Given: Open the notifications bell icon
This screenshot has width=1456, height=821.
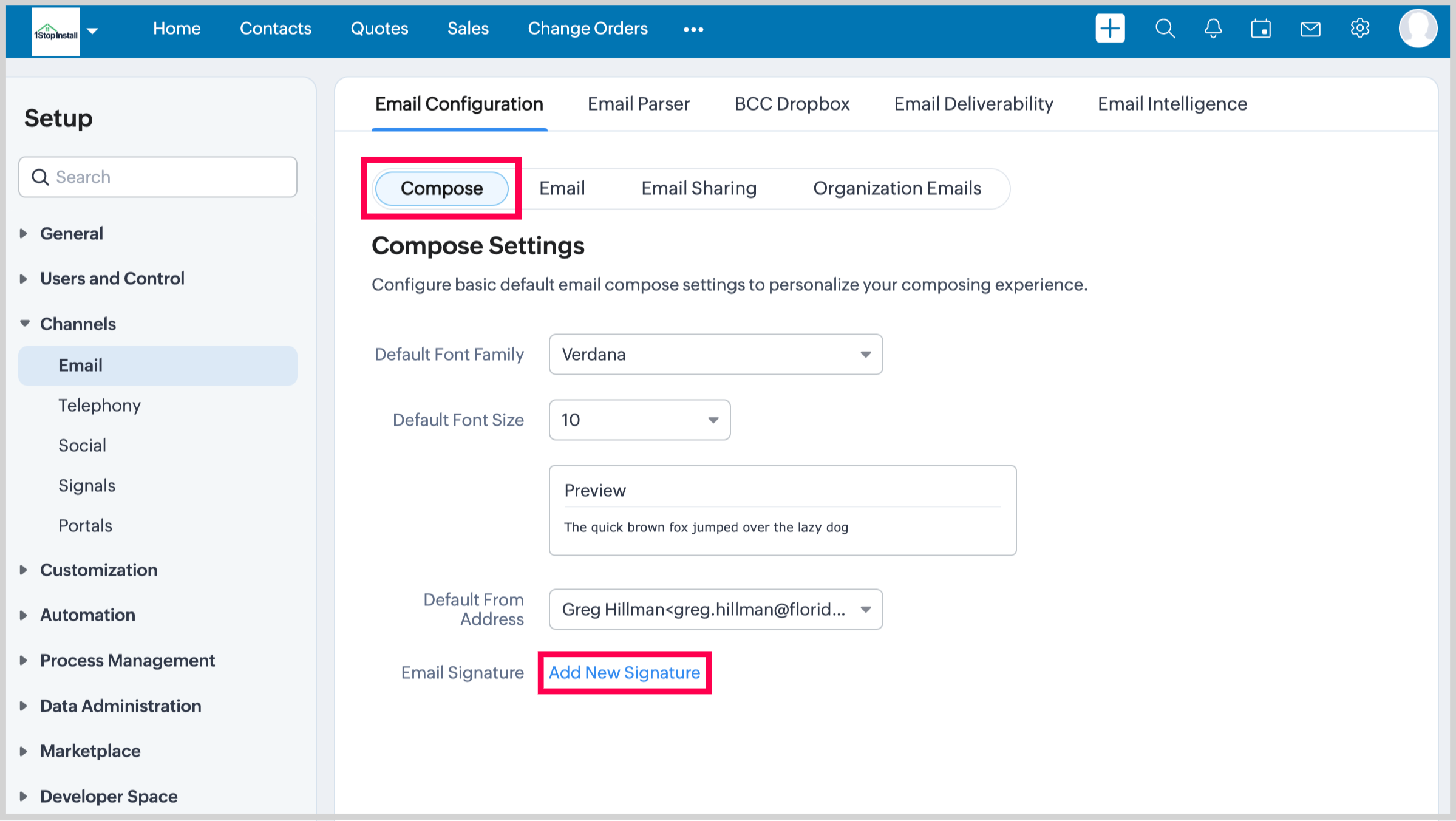Looking at the screenshot, I should (1213, 29).
